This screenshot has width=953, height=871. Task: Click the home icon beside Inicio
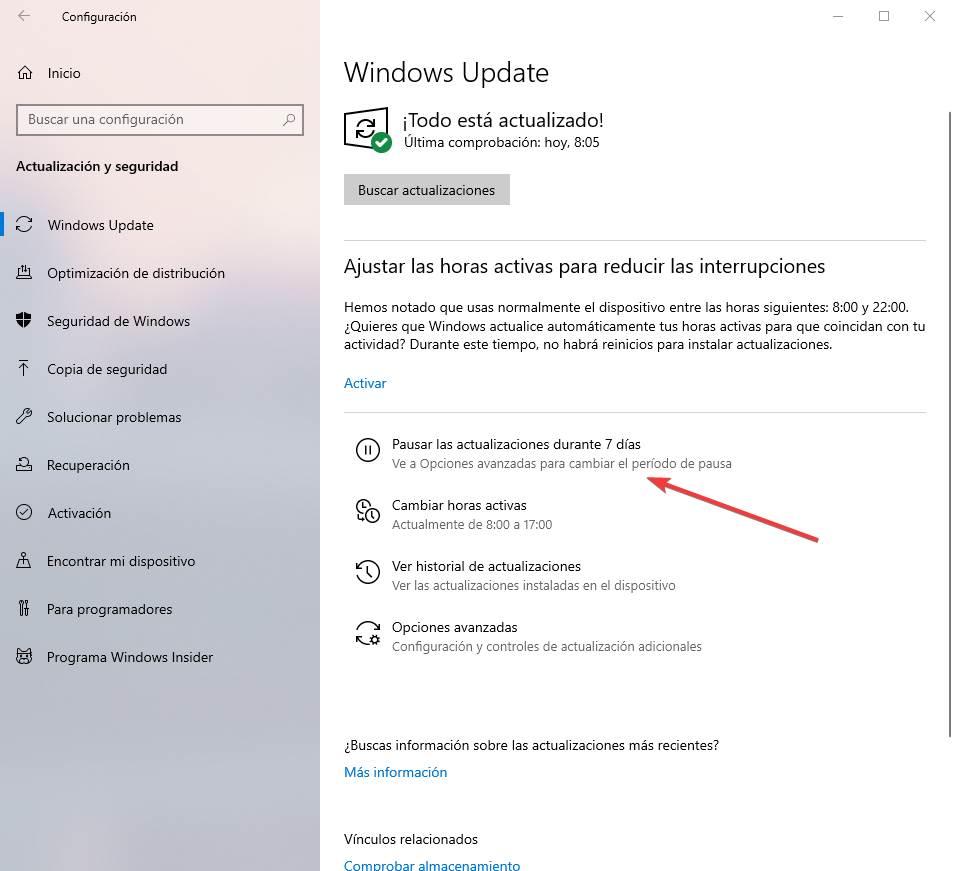pos(24,73)
